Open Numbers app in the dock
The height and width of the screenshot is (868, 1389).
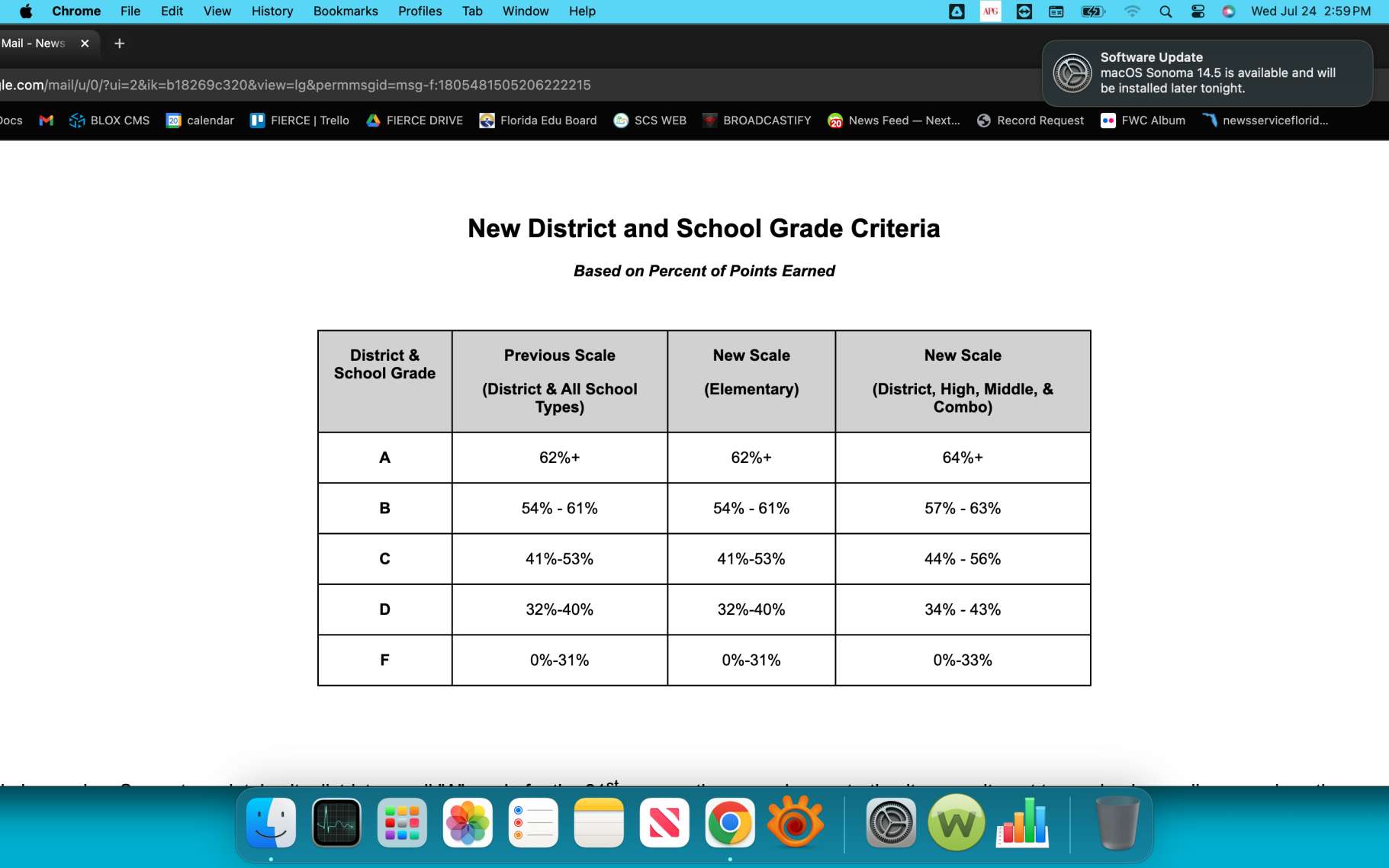tap(1022, 823)
